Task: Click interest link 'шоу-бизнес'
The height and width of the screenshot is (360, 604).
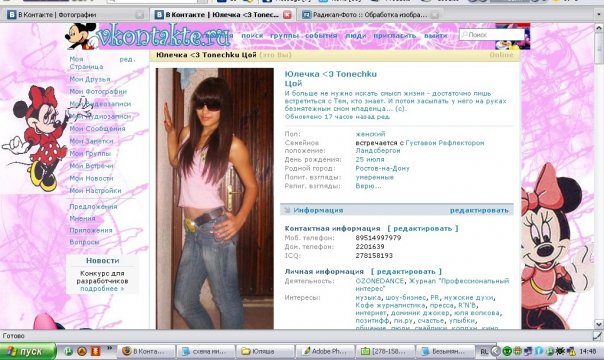Action: pos(405,298)
